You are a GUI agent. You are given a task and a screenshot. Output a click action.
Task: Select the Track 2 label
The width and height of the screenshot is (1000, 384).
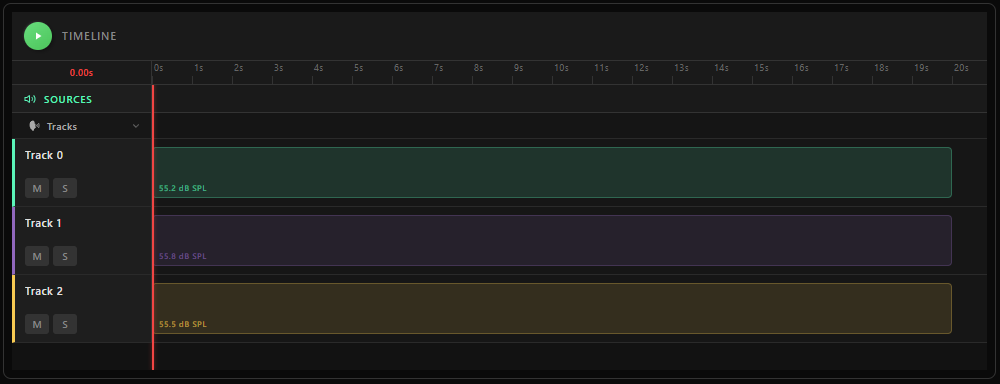(44, 291)
